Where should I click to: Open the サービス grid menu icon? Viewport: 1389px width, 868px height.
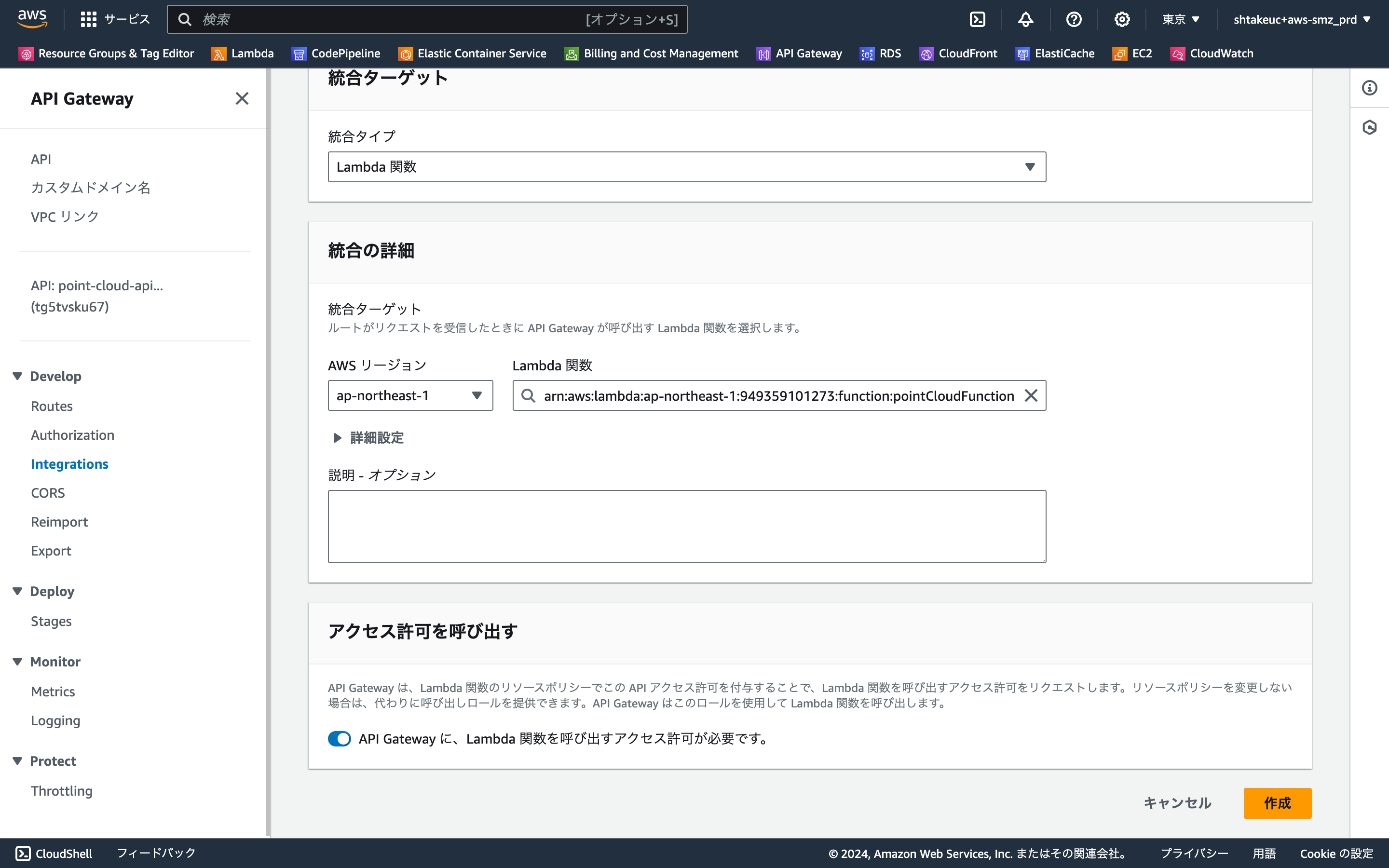click(x=88, y=19)
